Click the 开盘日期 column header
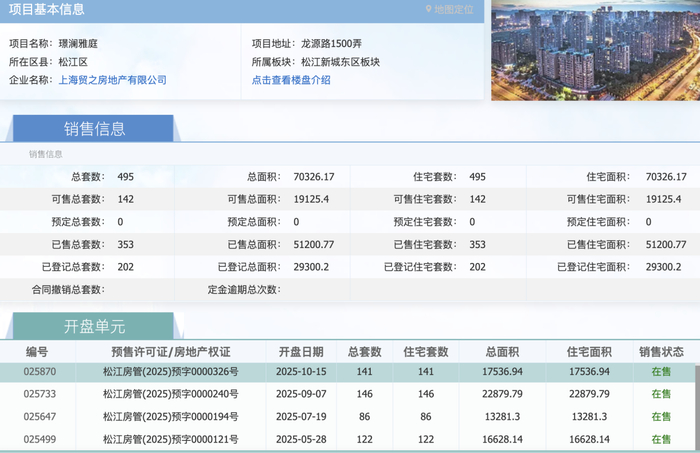This screenshot has width=700, height=453. tap(300, 352)
